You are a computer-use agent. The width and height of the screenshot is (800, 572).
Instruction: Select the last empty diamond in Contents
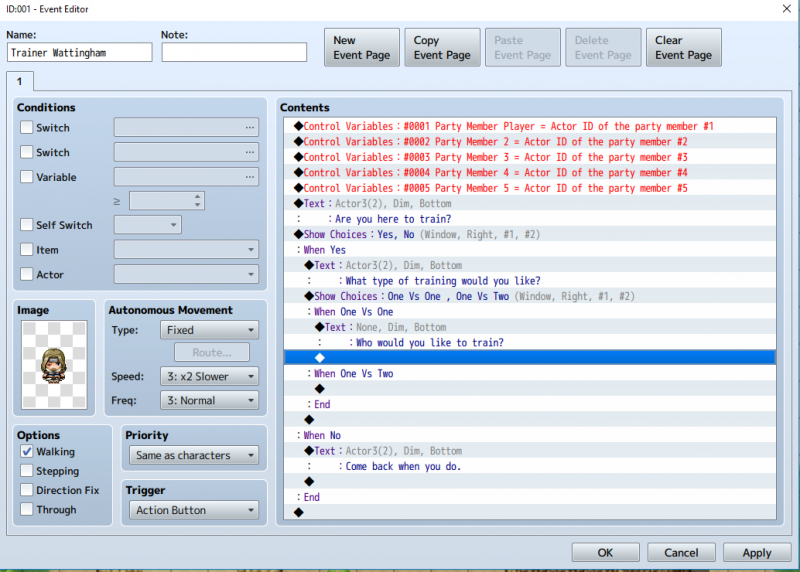pos(299,512)
